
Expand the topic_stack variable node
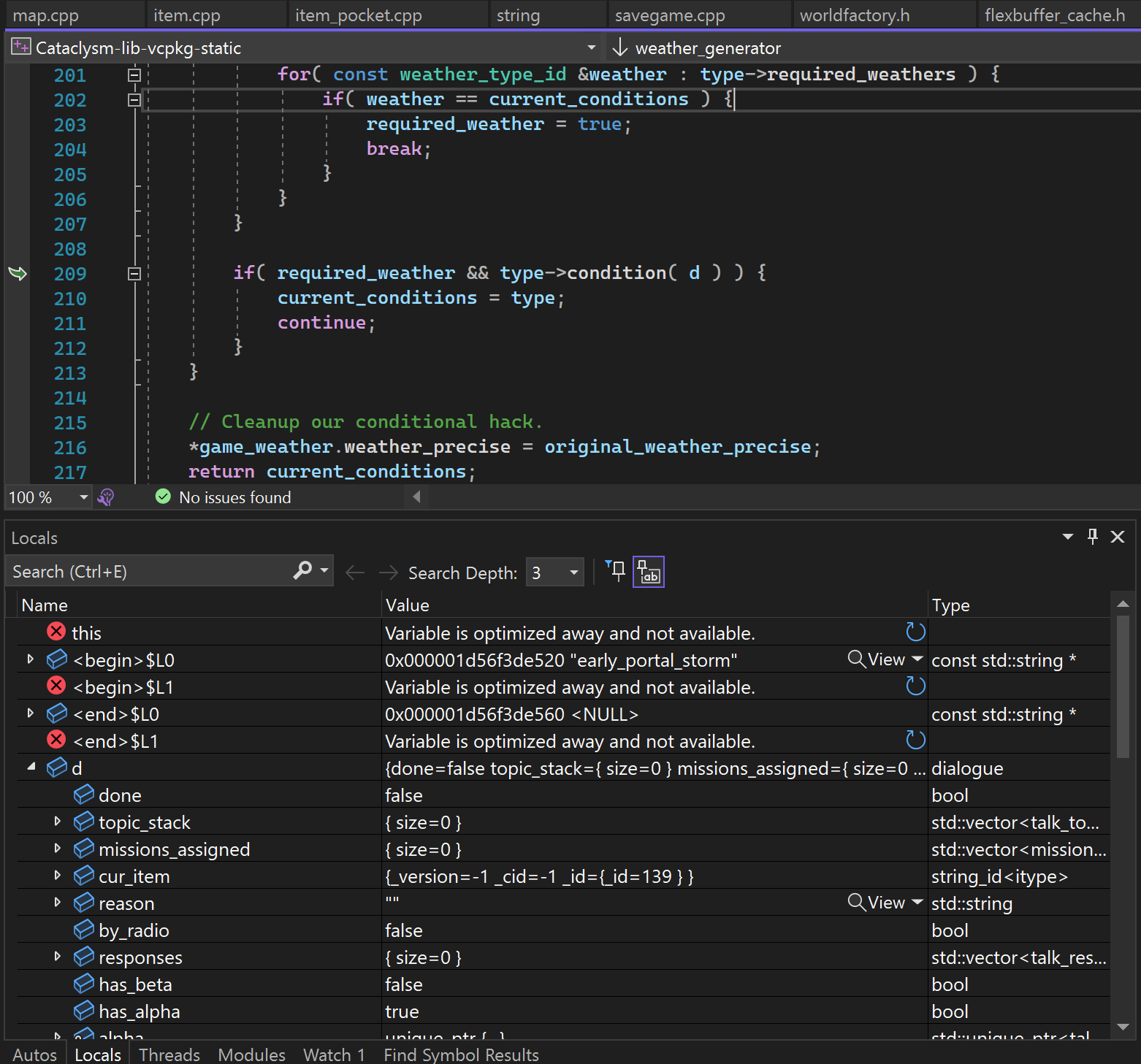58,822
